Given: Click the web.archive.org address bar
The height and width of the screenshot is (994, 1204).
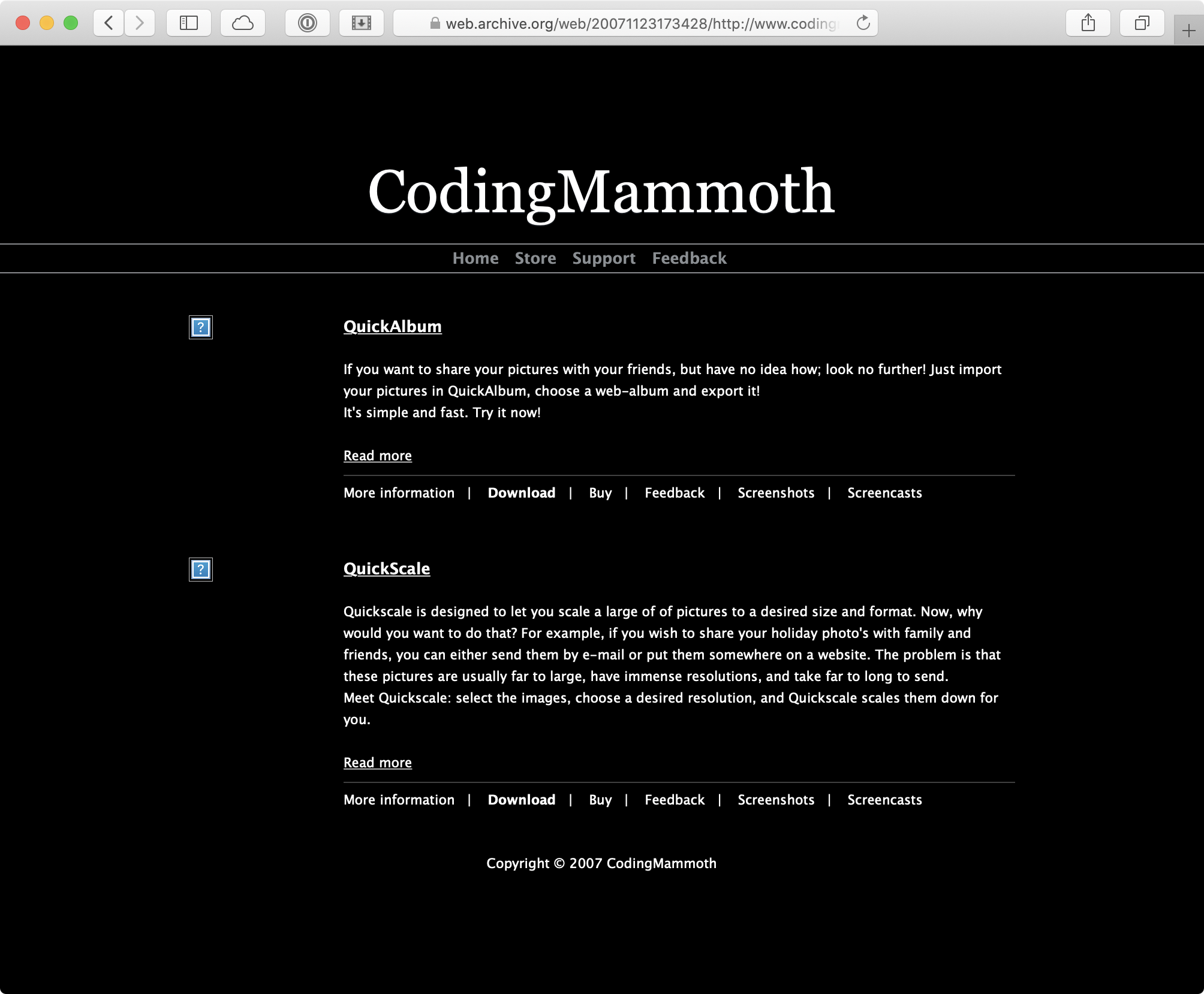Looking at the screenshot, I should coord(636,23).
